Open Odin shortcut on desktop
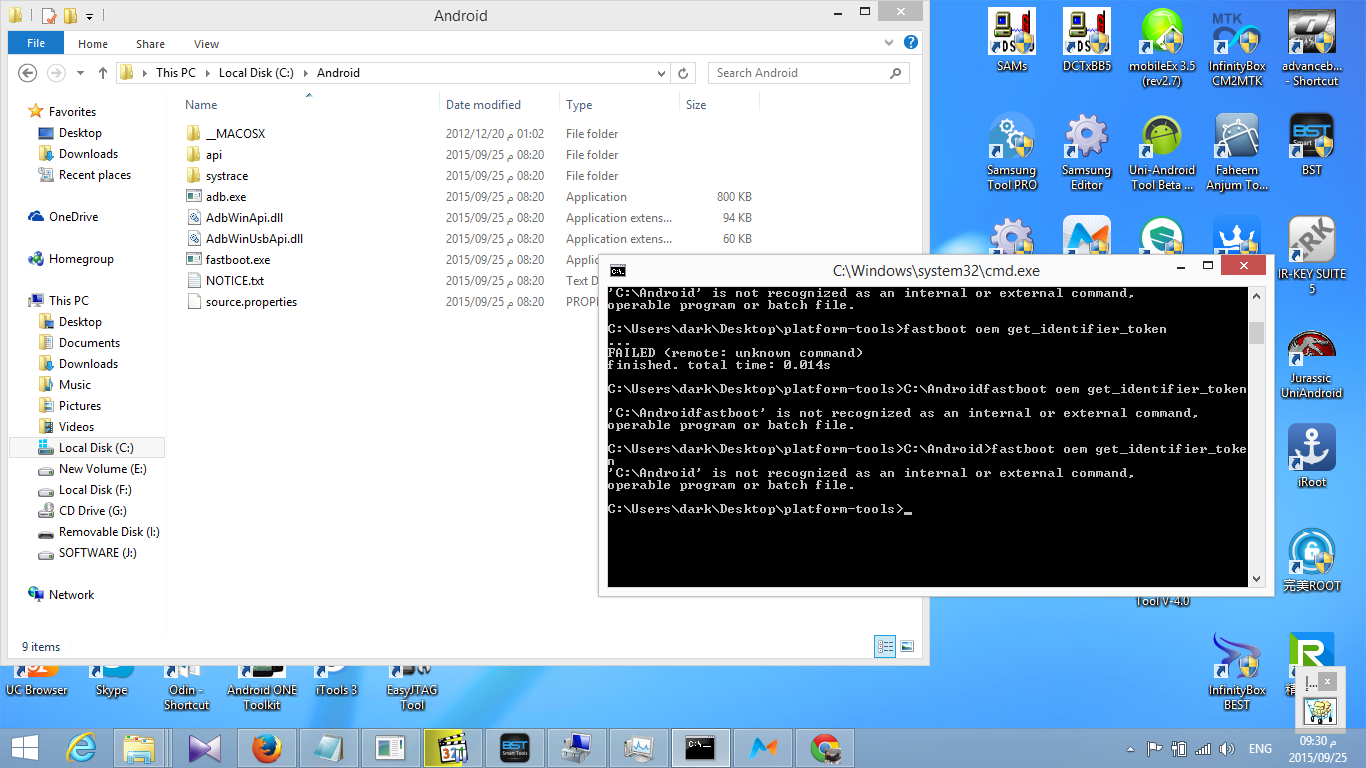This screenshot has width=1366, height=768. (187, 688)
